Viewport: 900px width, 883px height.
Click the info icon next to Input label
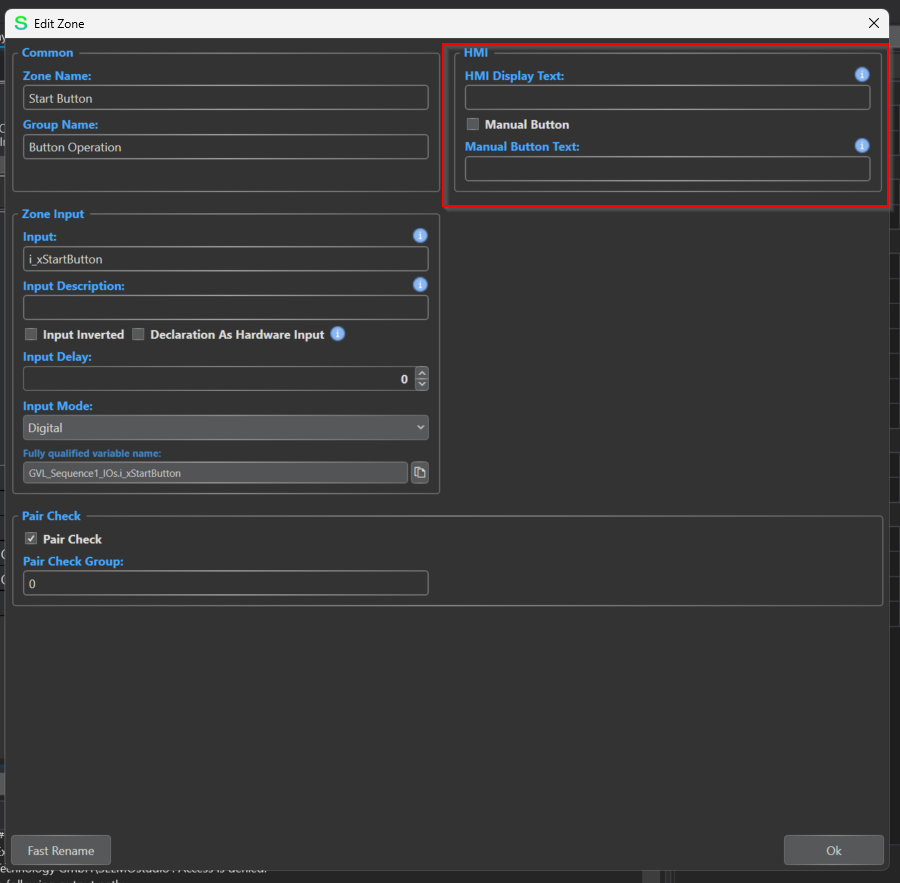420,235
